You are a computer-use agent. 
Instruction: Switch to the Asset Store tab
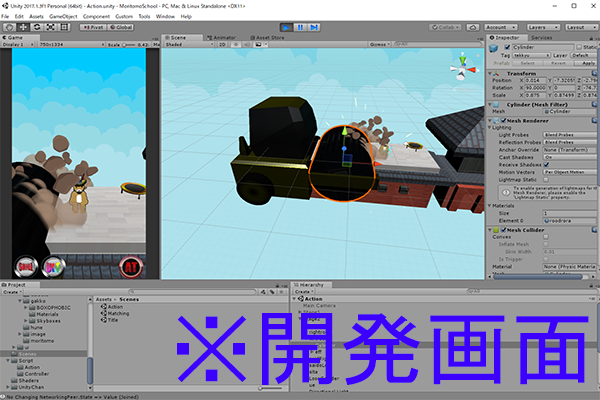click(x=269, y=38)
